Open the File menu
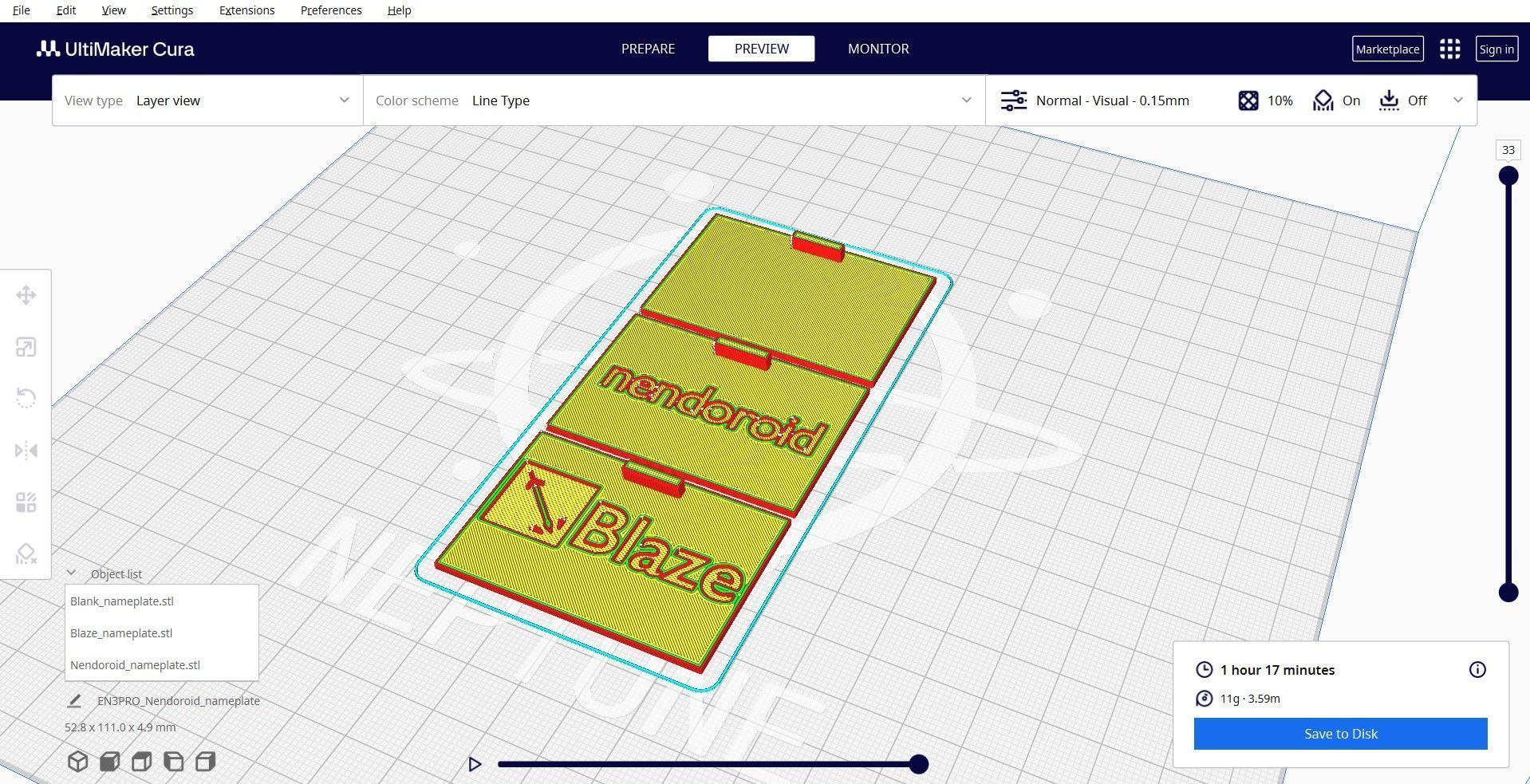Image resolution: width=1530 pixels, height=784 pixels. point(22,10)
